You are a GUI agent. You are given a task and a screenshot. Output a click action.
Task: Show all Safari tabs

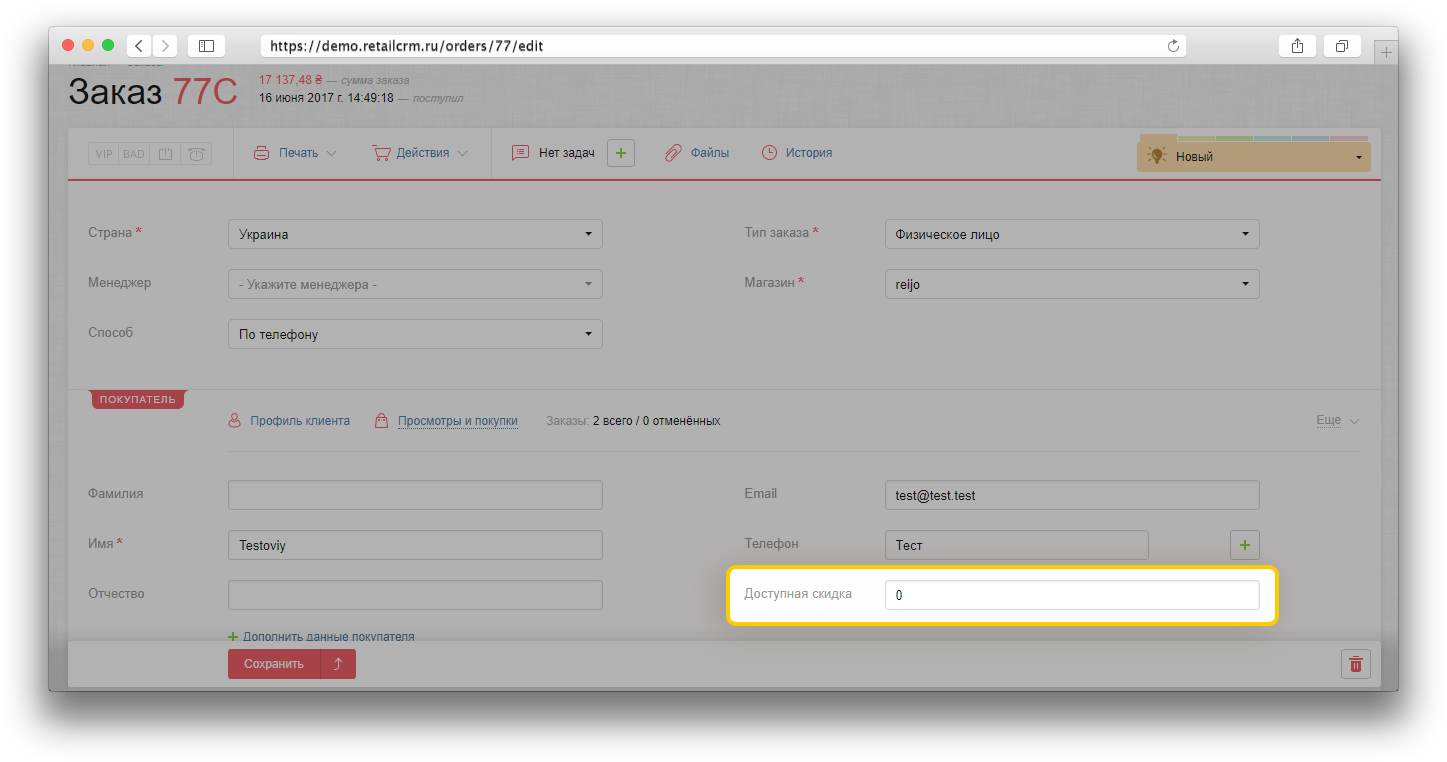tap(1342, 46)
